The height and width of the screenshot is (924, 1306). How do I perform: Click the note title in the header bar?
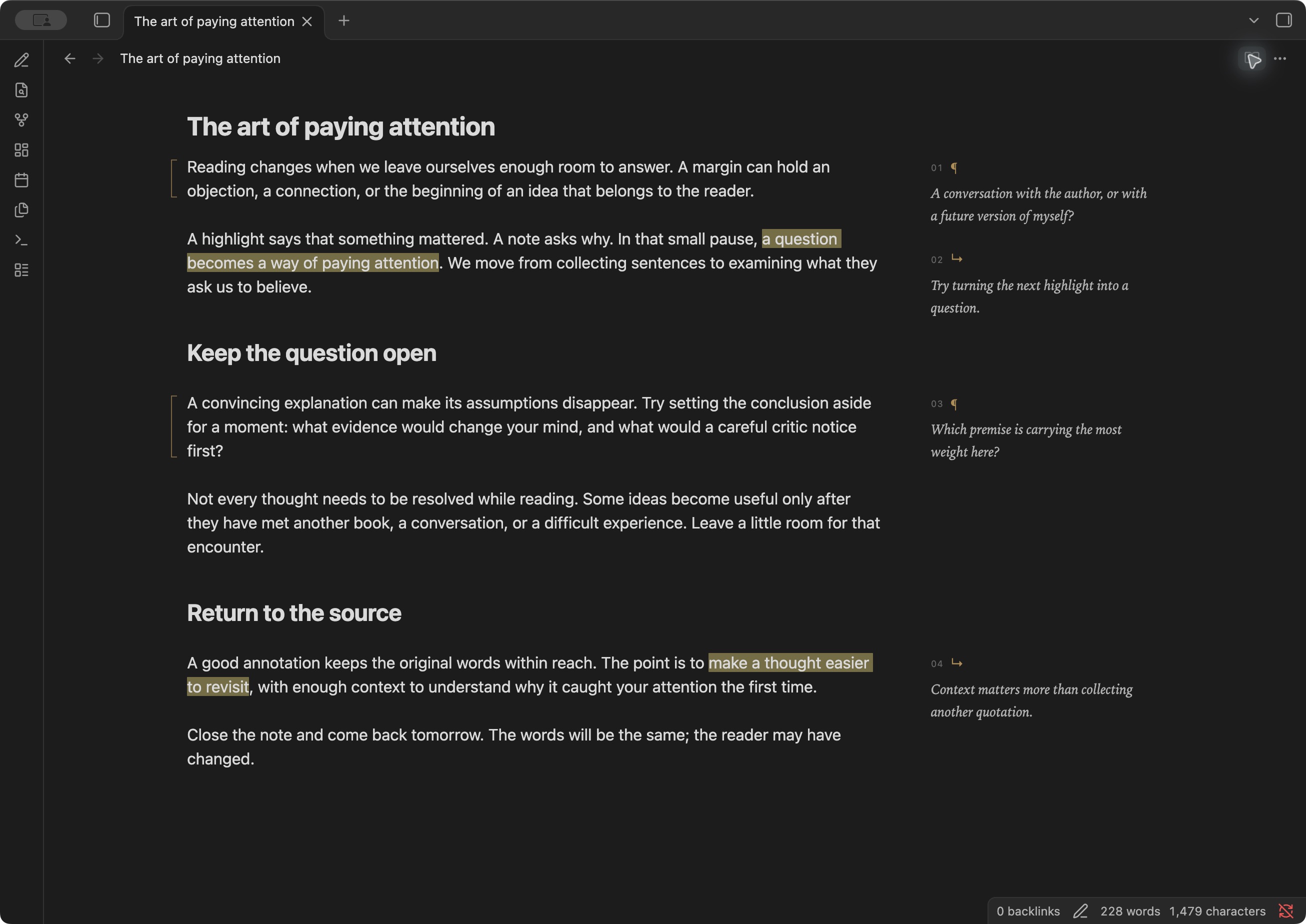tap(200, 58)
